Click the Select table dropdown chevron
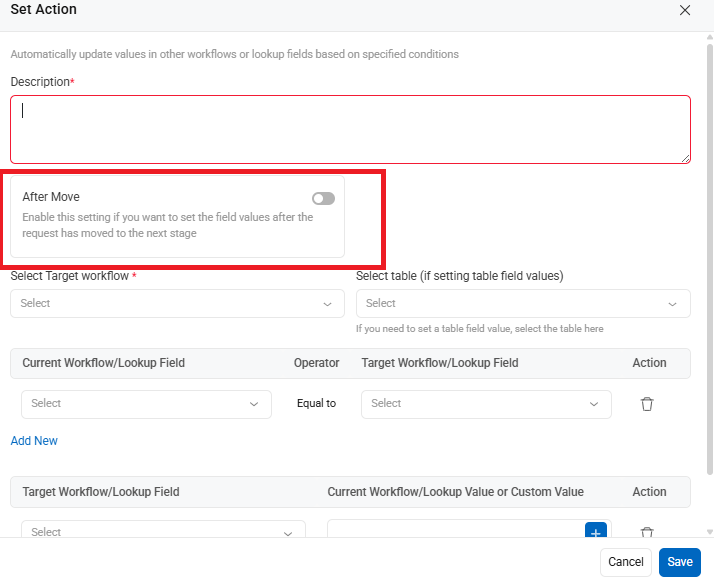 (672, 304)
